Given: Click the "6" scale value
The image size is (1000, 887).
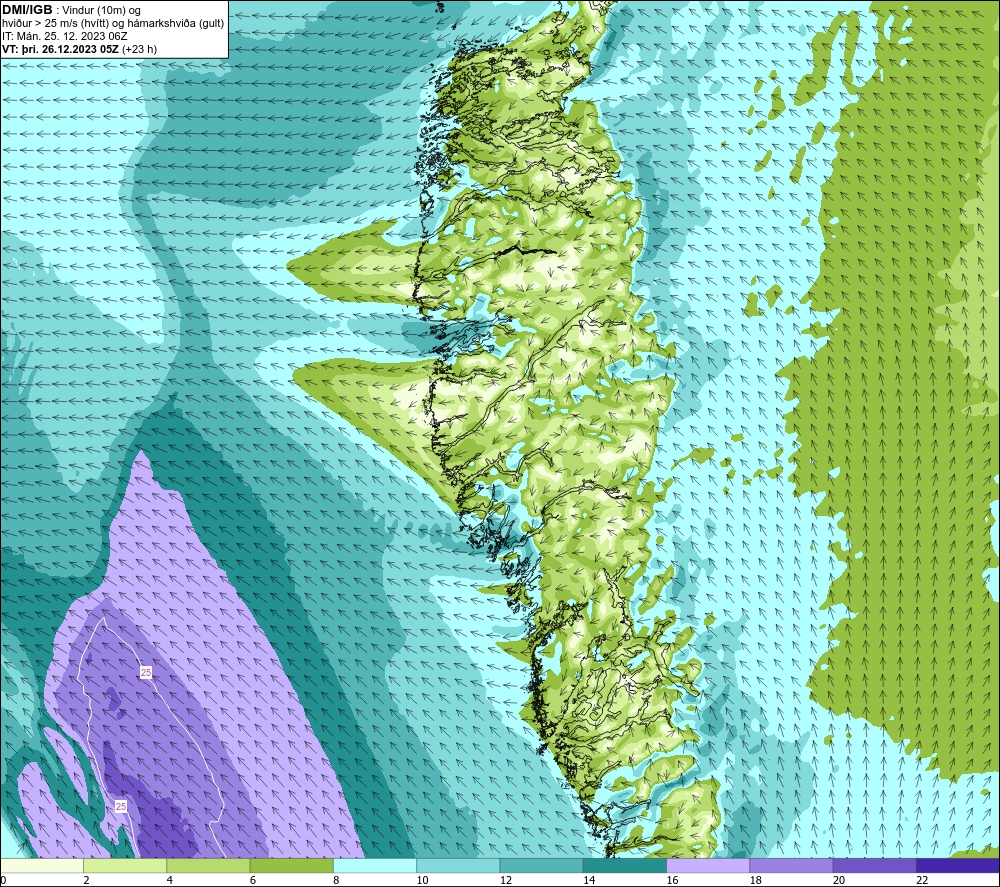Looking at the screenshot, I should point(253,881).
